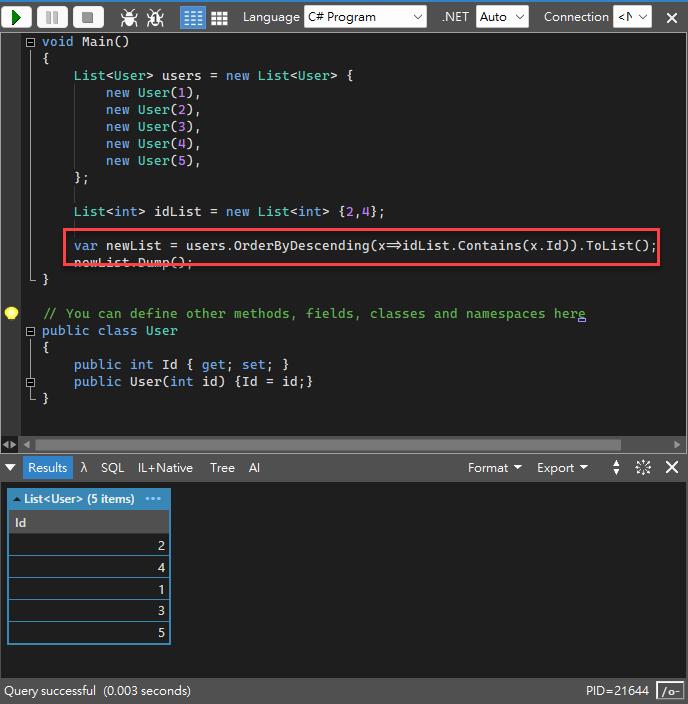
Task: Open the Connection dropdown
Action: [631, 17]
